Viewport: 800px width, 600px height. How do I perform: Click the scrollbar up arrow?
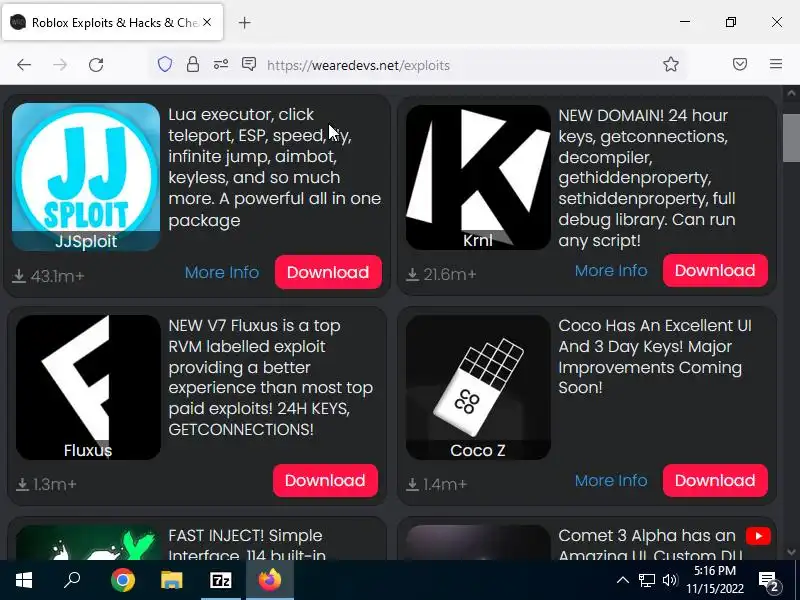point(791,93)
